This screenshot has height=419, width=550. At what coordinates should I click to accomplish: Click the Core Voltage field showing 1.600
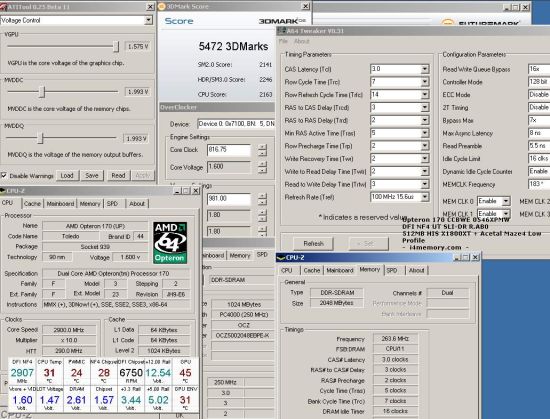pyautogui.click(x=229, y=167)
